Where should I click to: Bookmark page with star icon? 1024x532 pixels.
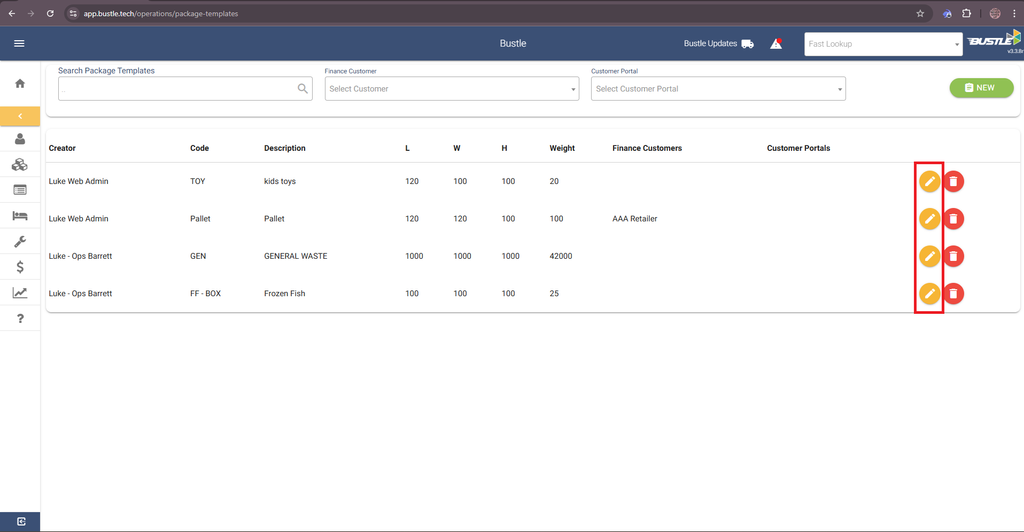[920, 13]
